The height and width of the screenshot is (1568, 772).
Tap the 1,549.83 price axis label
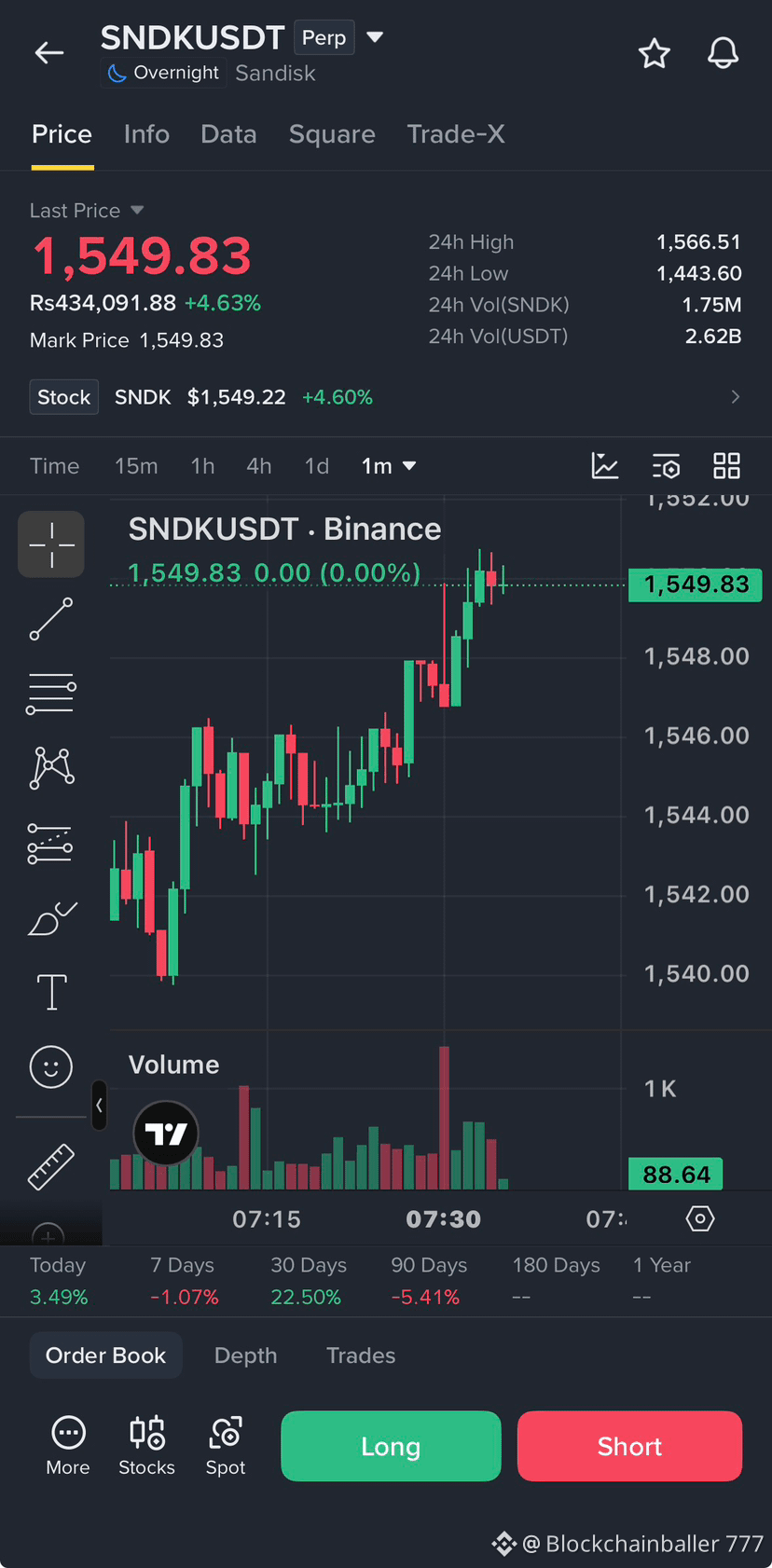pos(696,585)
